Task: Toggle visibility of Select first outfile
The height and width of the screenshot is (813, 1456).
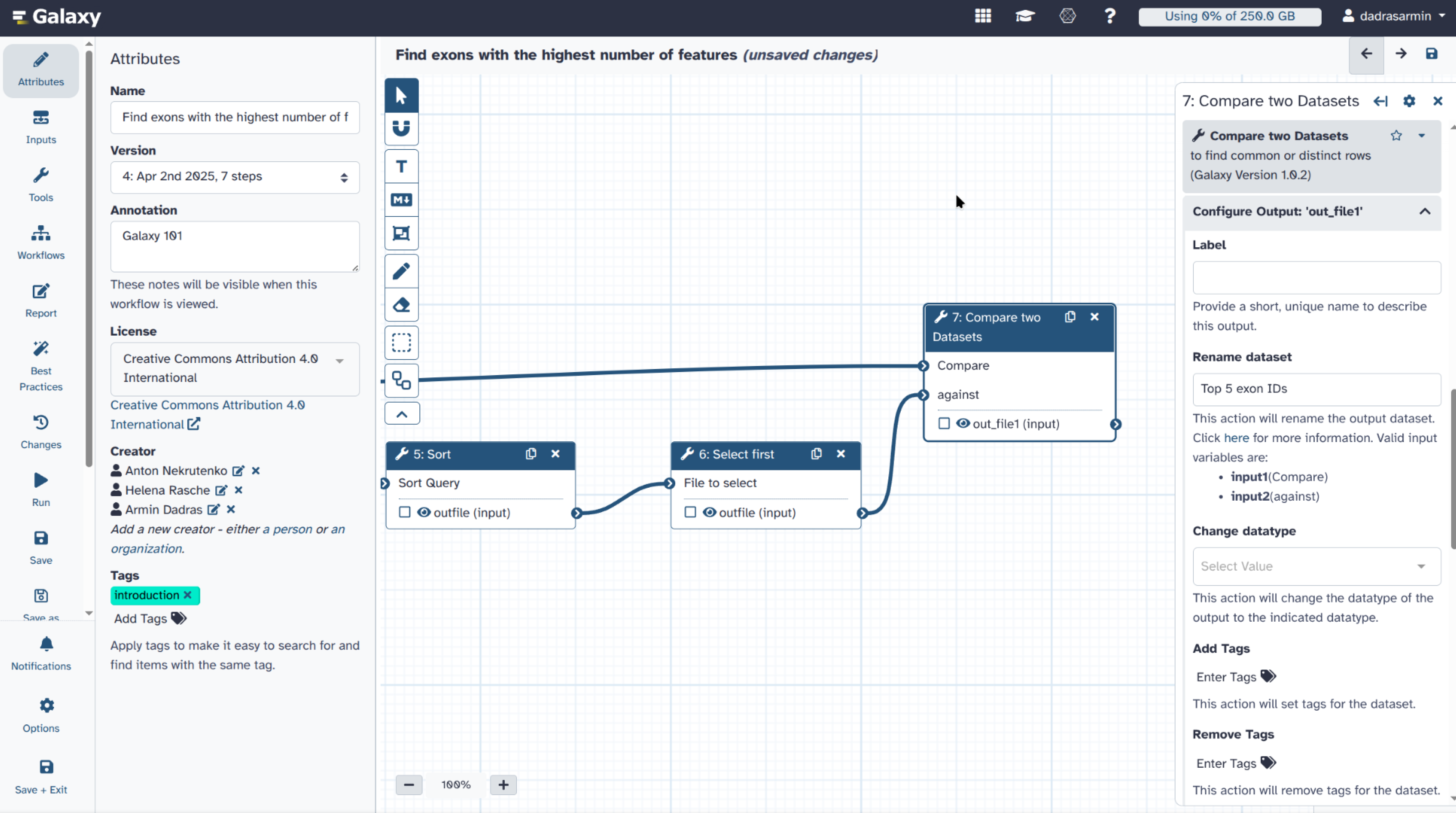Action: [x=709, y=512]
